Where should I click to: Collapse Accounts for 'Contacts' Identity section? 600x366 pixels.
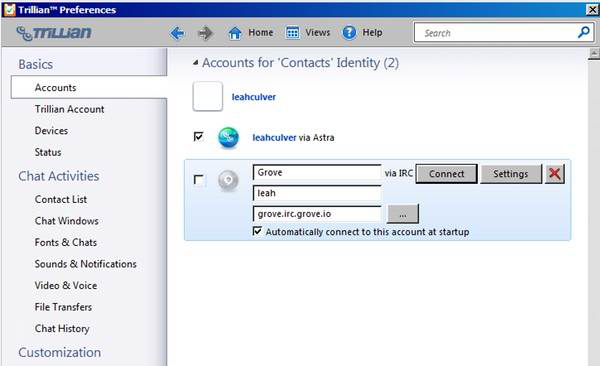click(196, 62)
